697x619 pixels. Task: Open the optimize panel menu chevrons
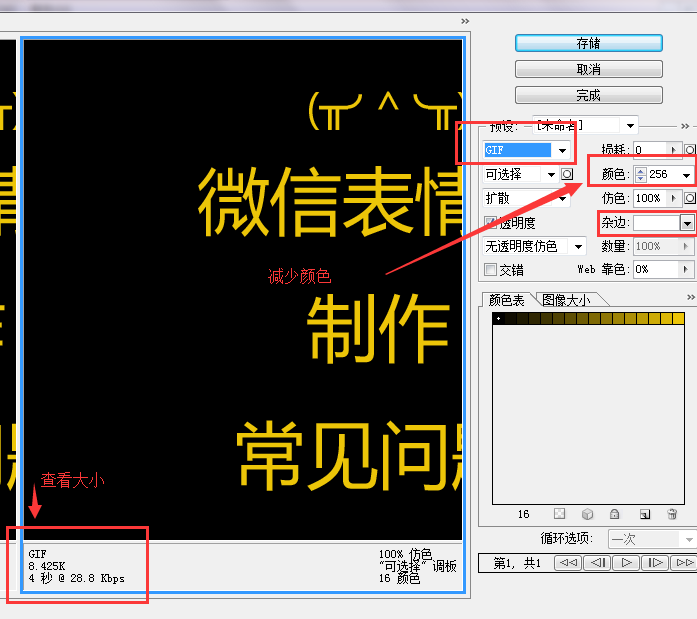coord(685,126)
